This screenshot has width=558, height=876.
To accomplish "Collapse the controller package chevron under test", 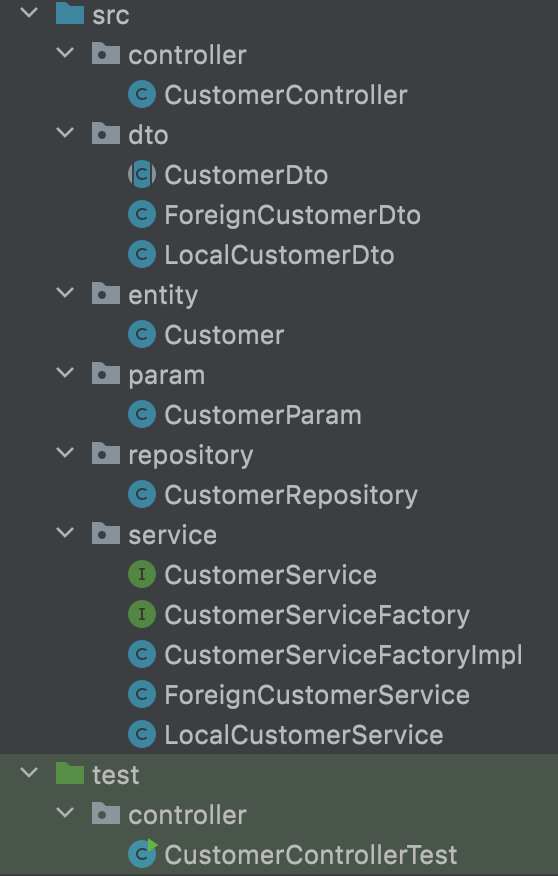I will click(x=65, y=812).
